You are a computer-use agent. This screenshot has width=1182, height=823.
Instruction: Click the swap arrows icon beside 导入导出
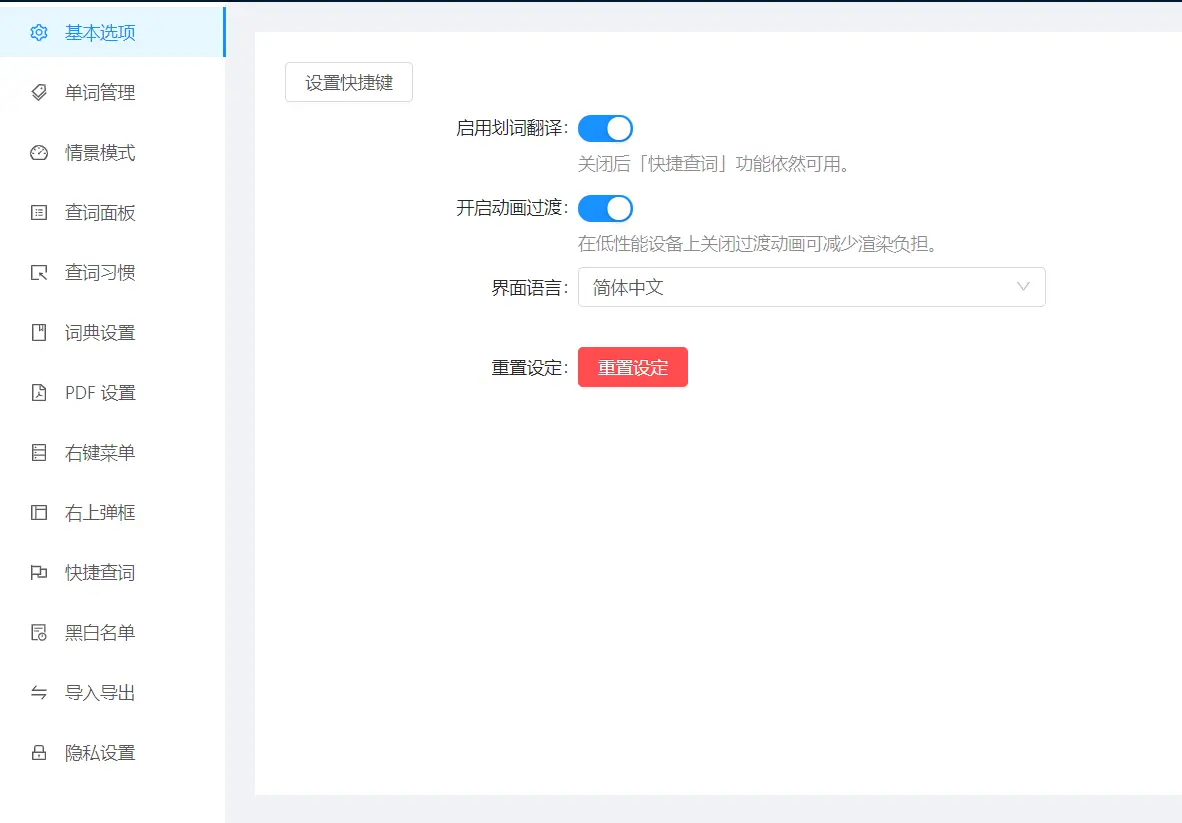pyautogui.click(x=38, y=693)
